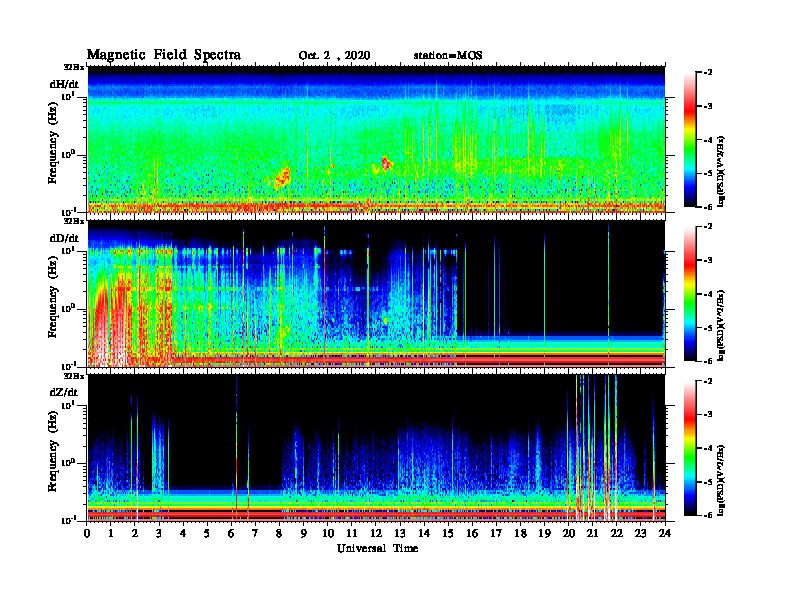
Task: Click the hour 9 tick label
Action: (303, 533)
